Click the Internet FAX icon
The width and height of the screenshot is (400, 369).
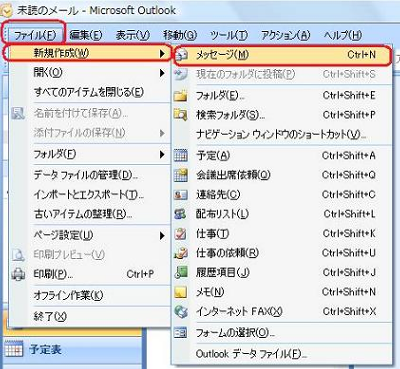(x=181, y=312)
